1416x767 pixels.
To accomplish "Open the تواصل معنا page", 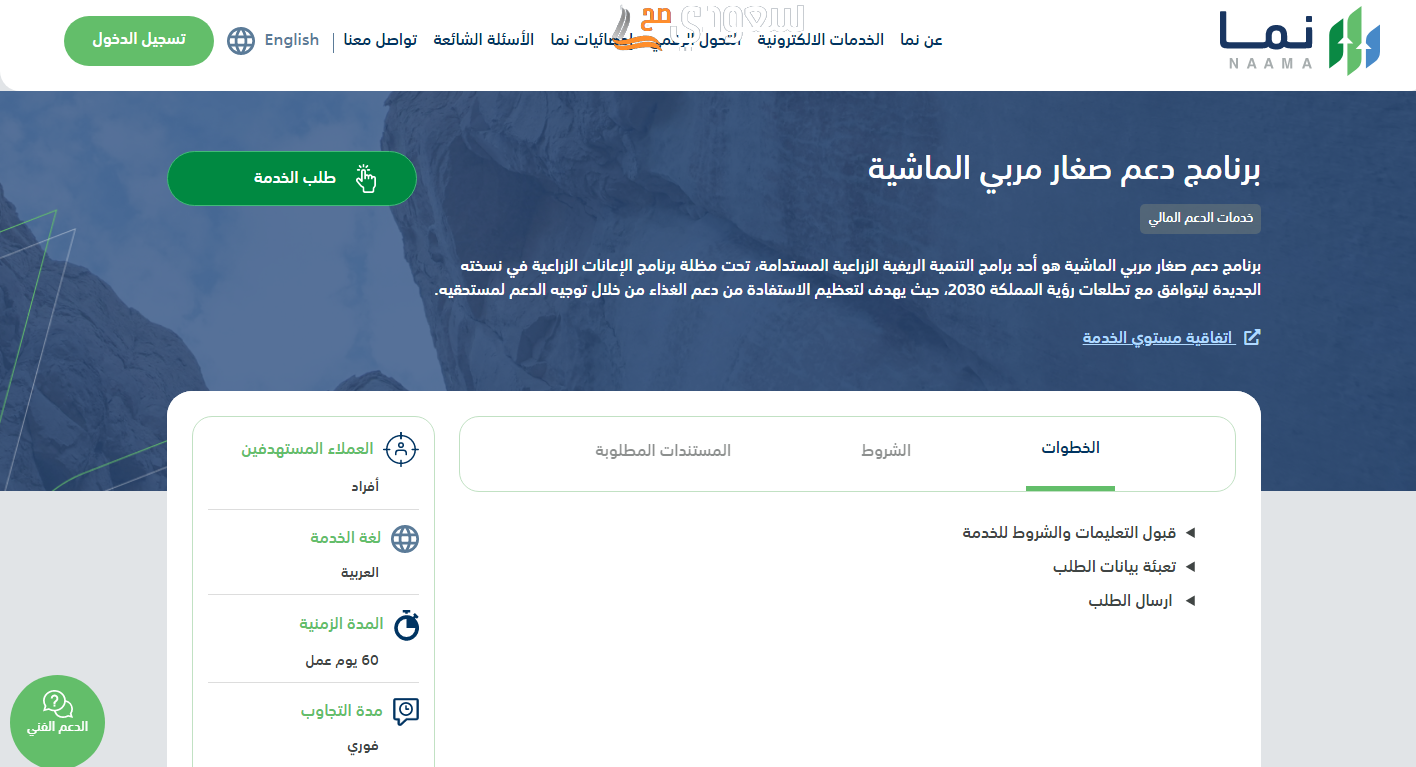I will [x=380, y=40].
